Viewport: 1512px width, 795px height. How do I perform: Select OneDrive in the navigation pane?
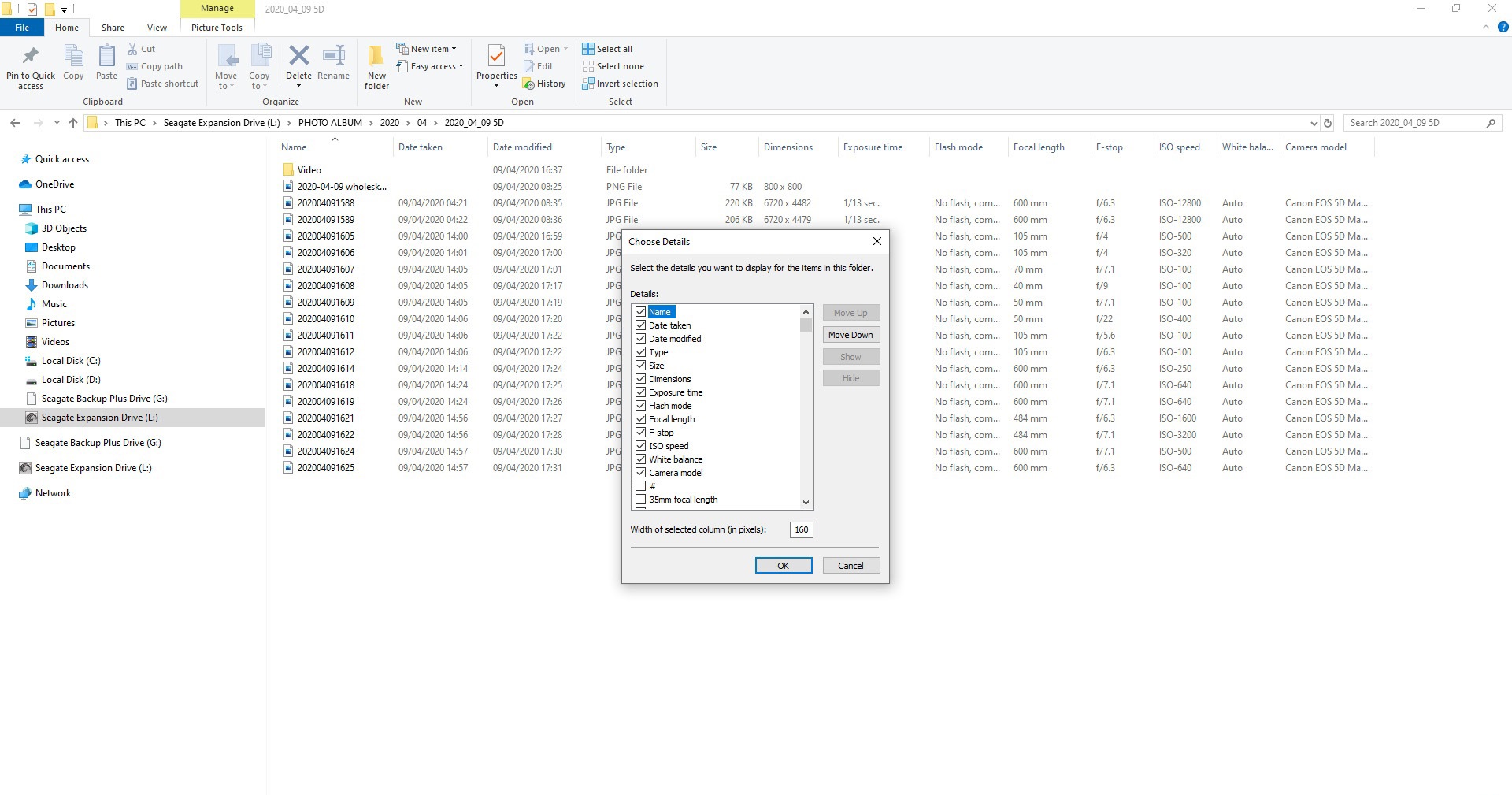pyautogui.click(x=54, y=184)
